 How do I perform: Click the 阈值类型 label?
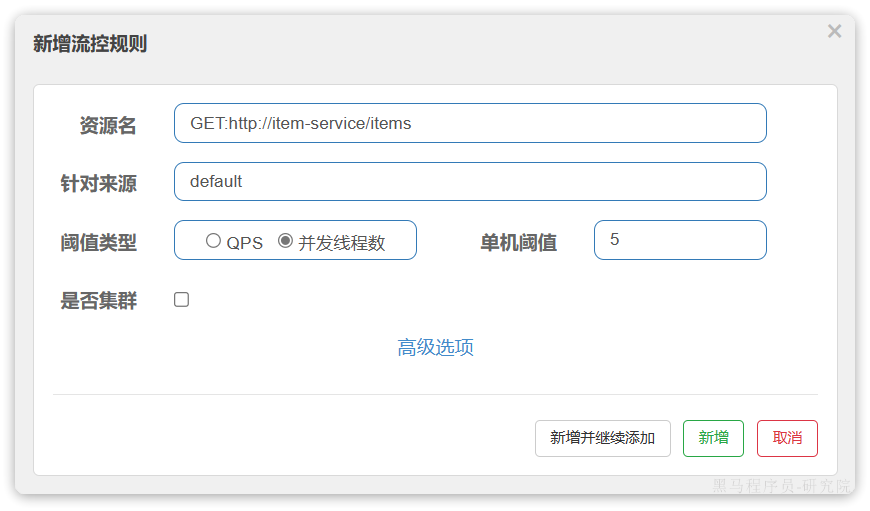pos(99,243)
